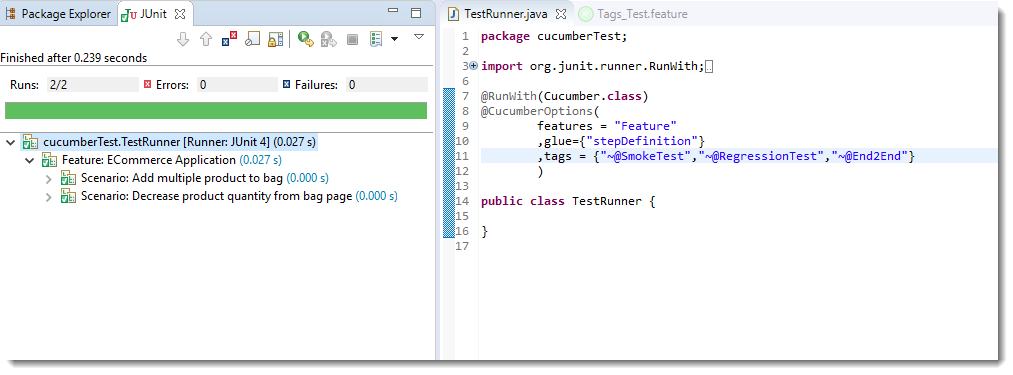The width and height of the screenshot is (1013, 375).
Task: Click the green test progress bar
Action: coord(216,111)
